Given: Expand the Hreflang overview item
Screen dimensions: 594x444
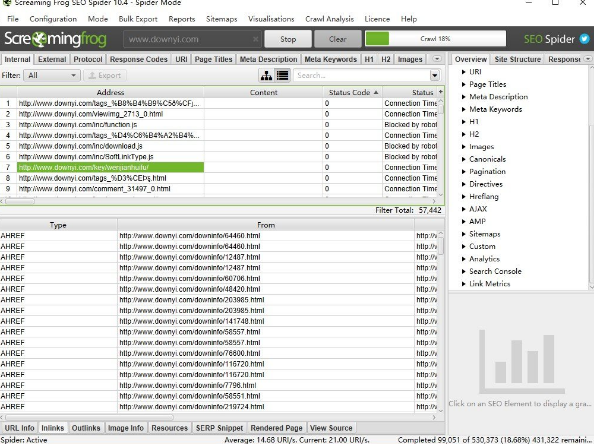Looking at the screenshot, I should coord(463,197).
